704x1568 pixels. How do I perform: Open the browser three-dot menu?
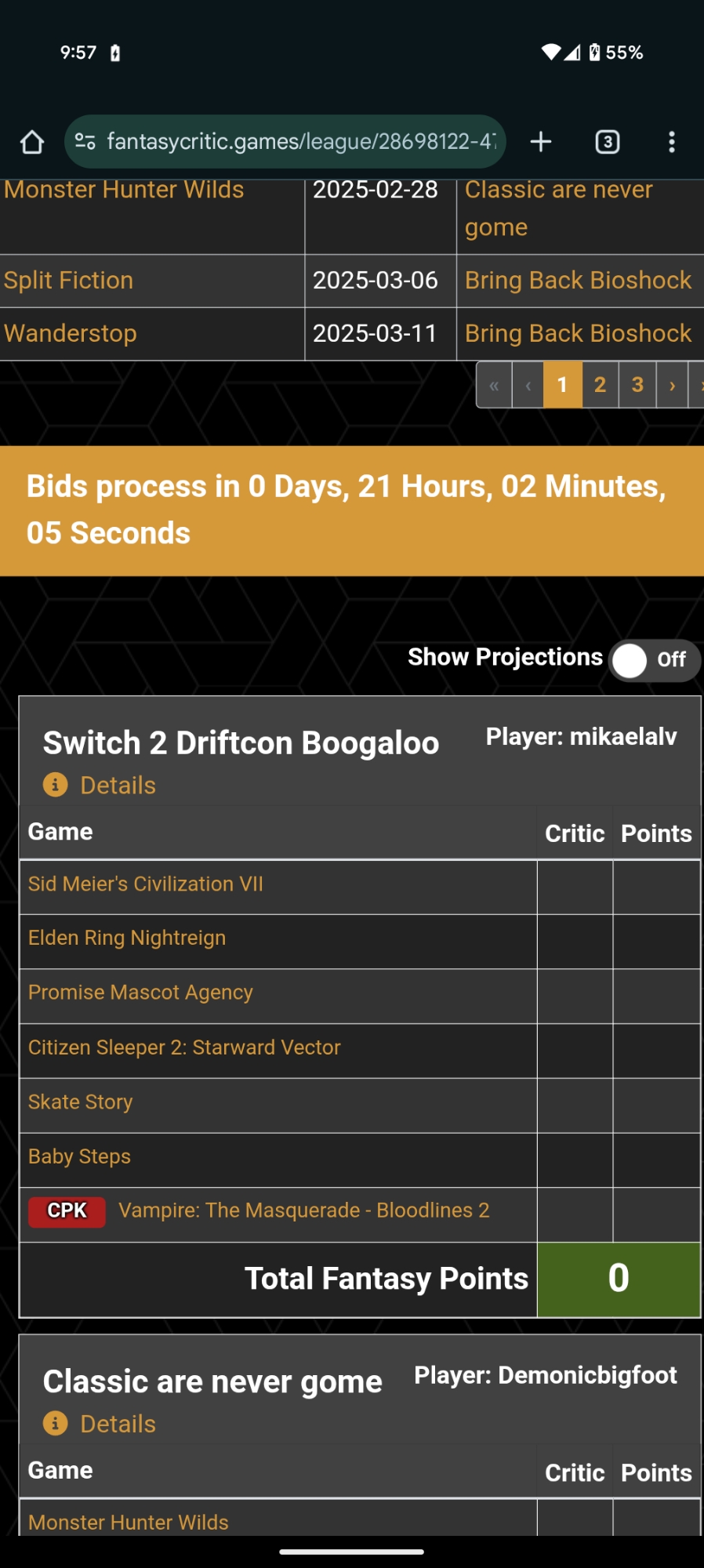671,142
